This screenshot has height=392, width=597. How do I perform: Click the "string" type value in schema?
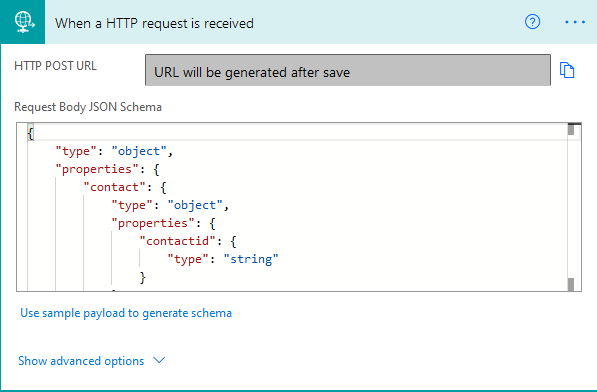point(251,259)
